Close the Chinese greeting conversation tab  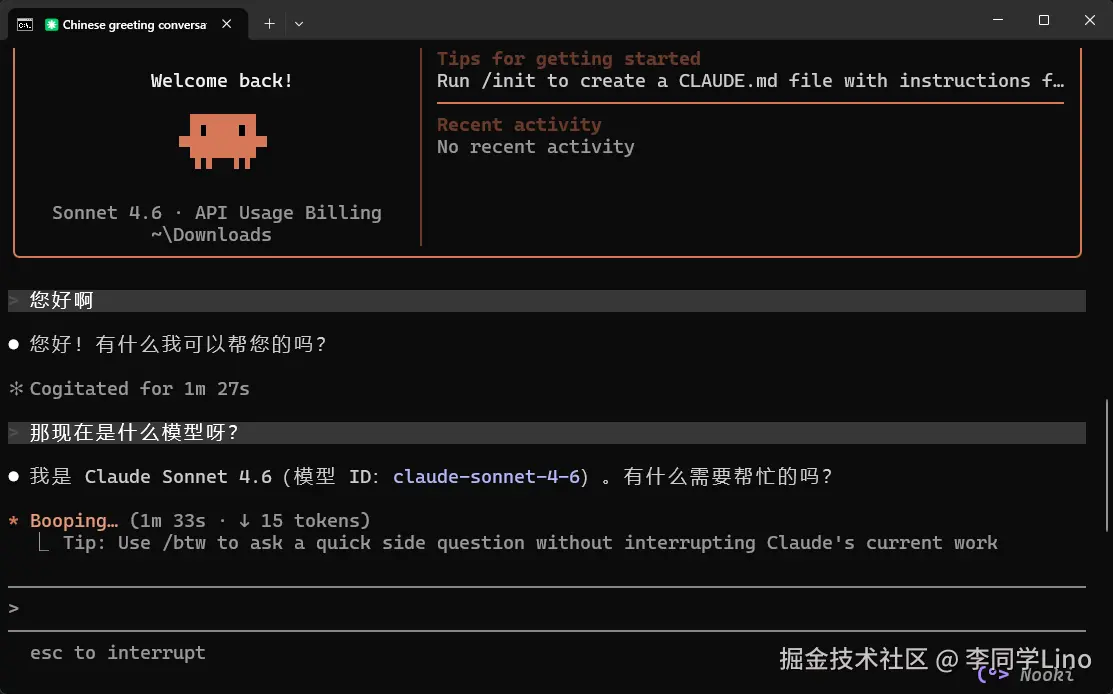coord(226,23)
